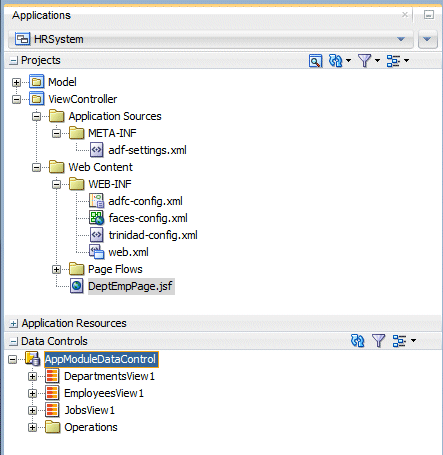
Task: Expand the EmployeesView1 node
Action: [32, 394]
